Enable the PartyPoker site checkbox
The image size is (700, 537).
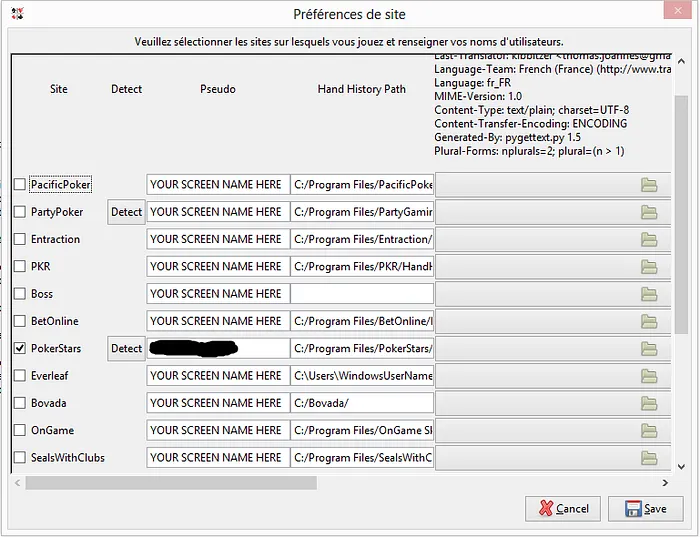click(20, 212)
